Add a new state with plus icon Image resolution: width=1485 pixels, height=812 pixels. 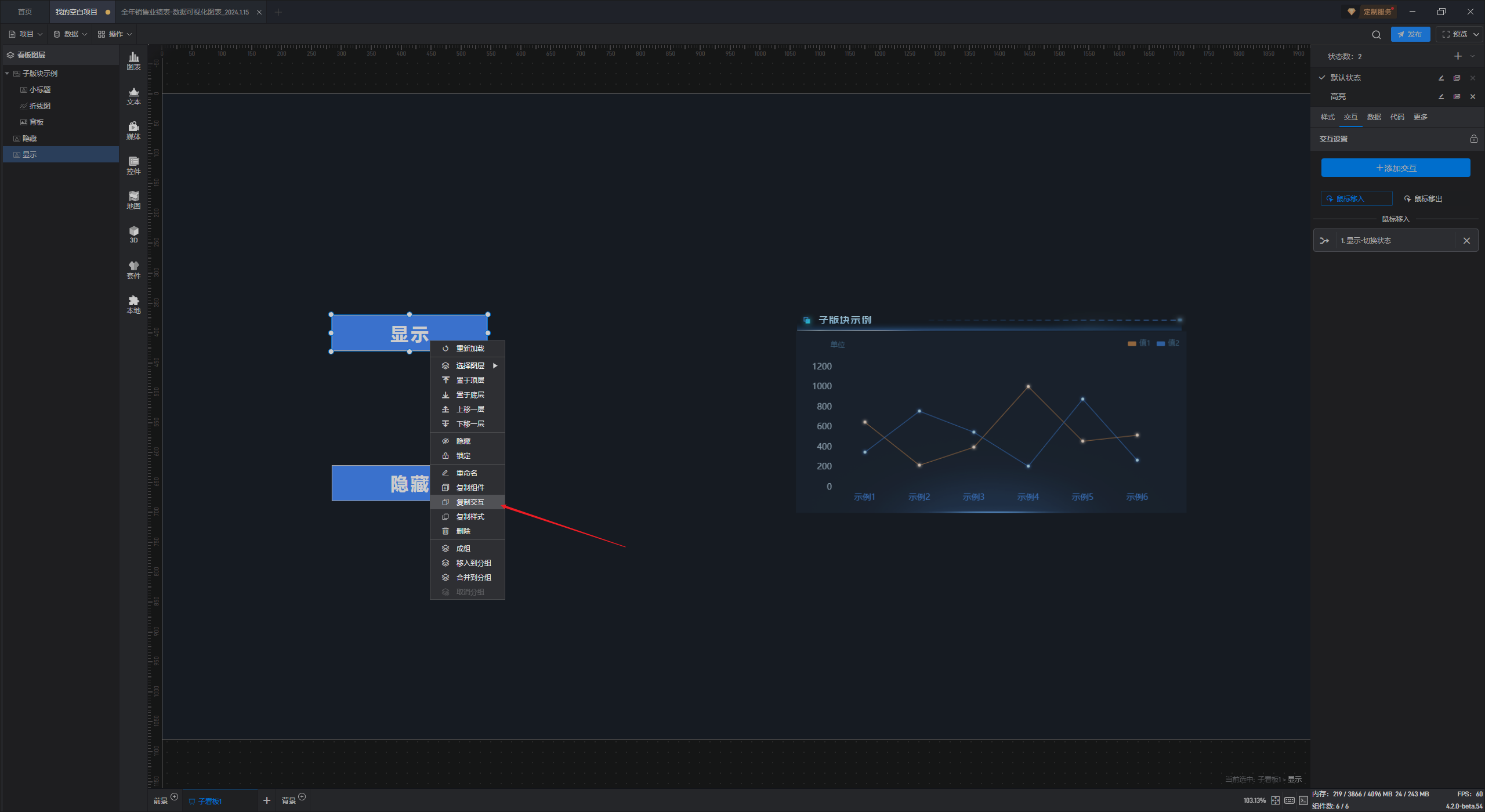1458,56
